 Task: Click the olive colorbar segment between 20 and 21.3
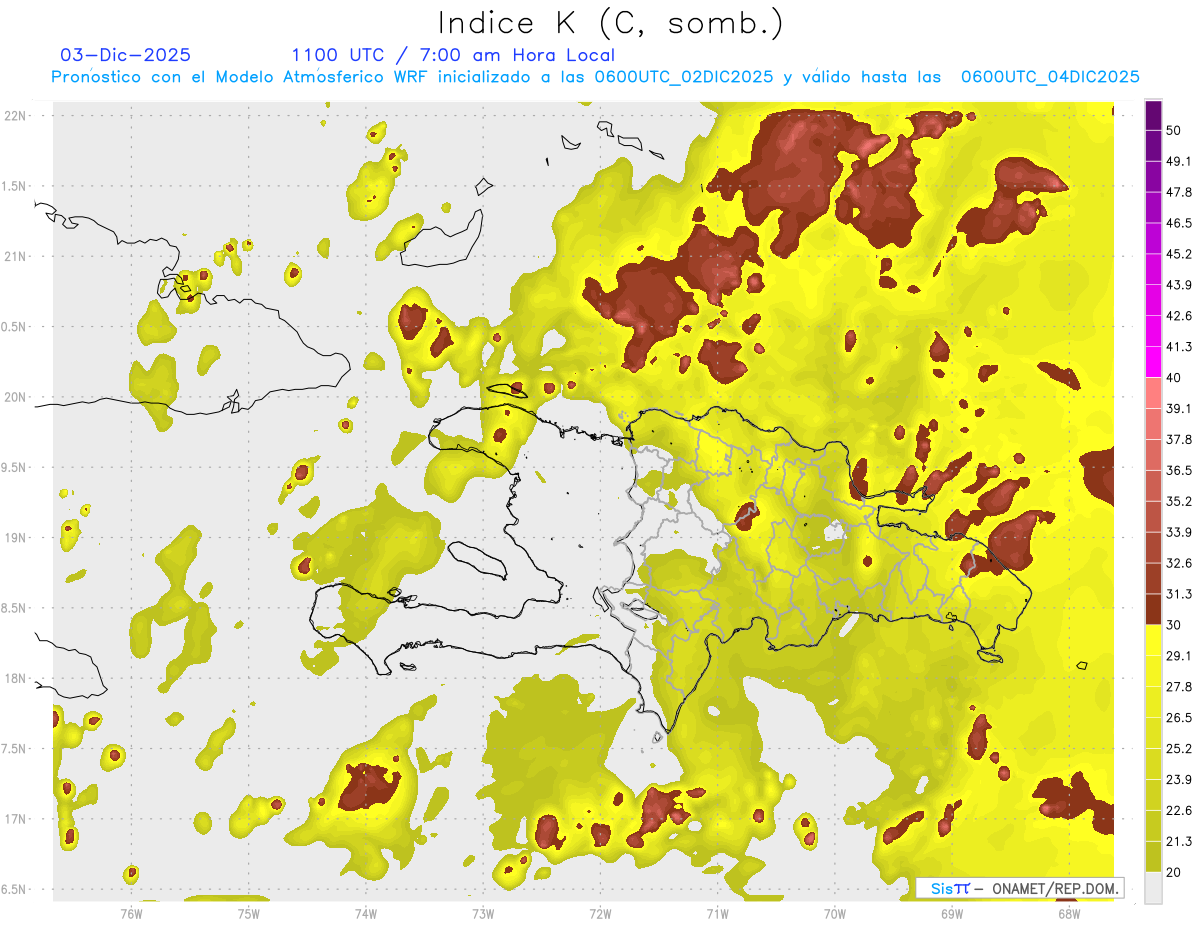point(1154,857)
